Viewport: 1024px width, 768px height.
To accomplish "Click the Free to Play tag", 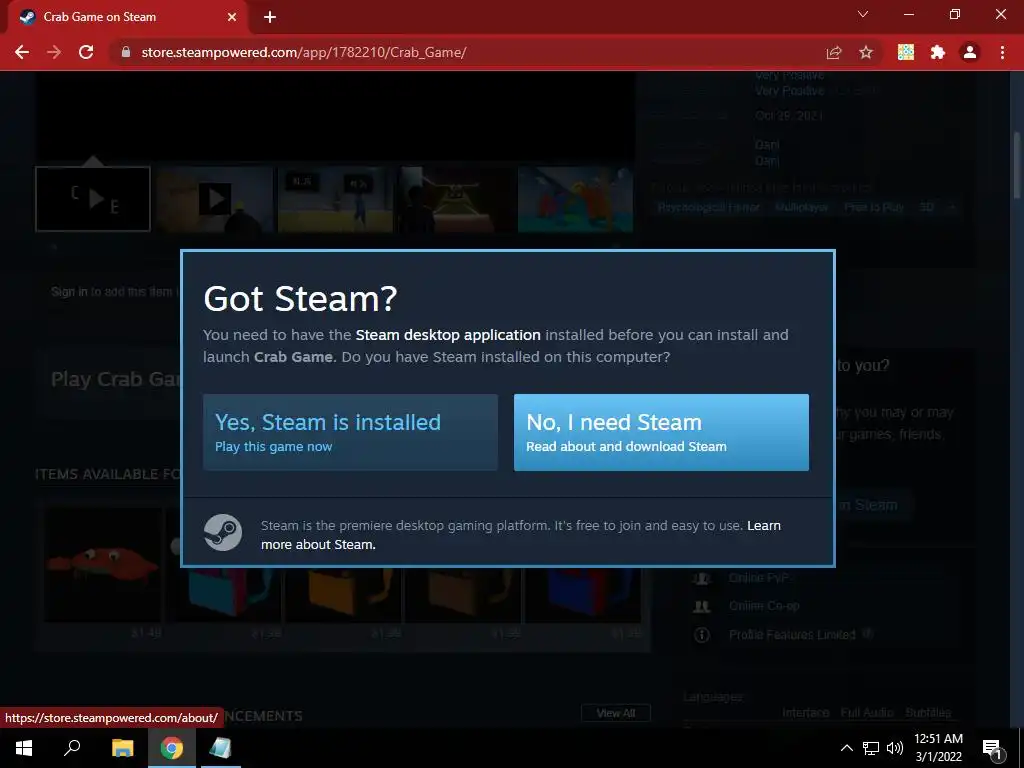I will click(874, 207).
